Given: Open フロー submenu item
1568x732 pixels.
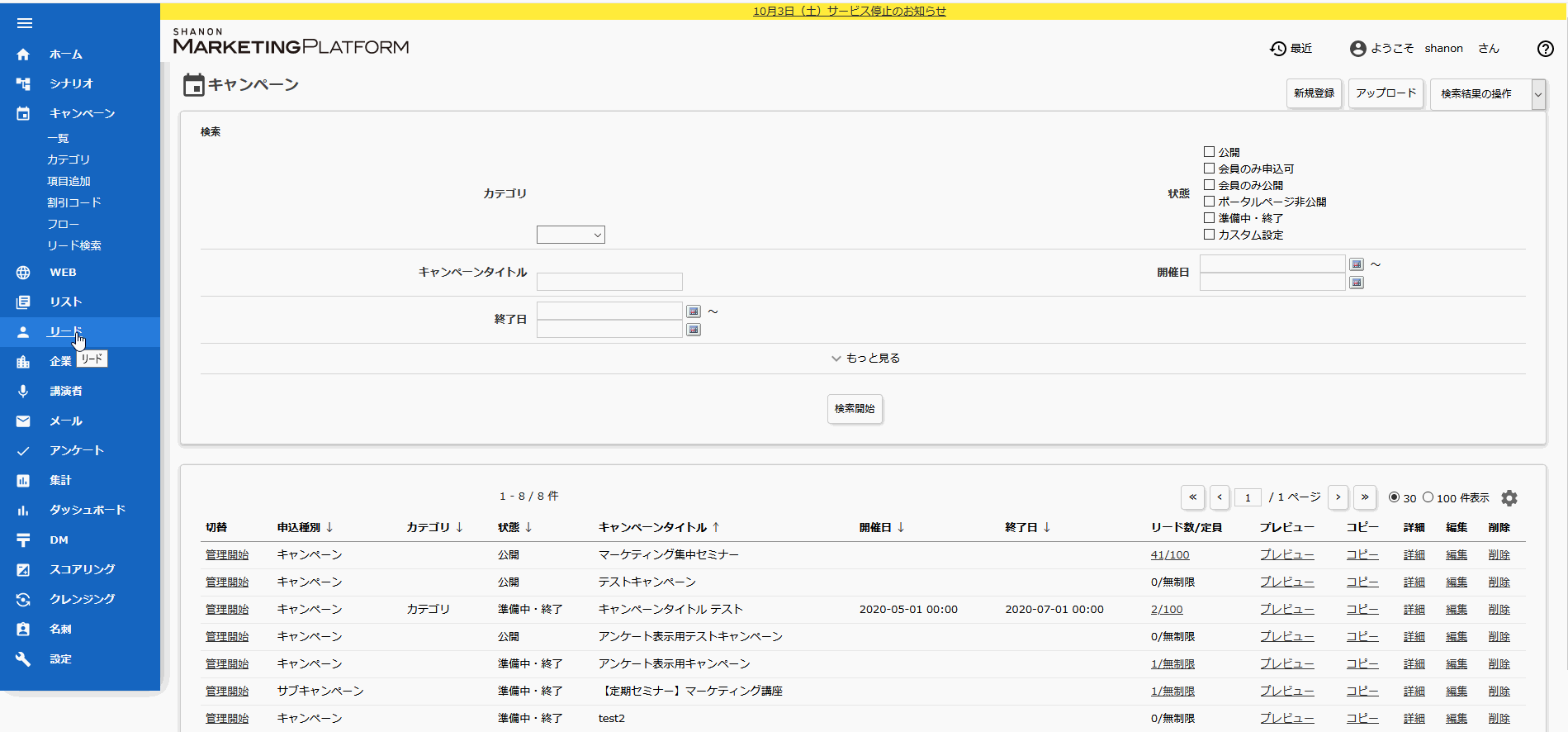Looking at the screenshot, I should (64, 225).
